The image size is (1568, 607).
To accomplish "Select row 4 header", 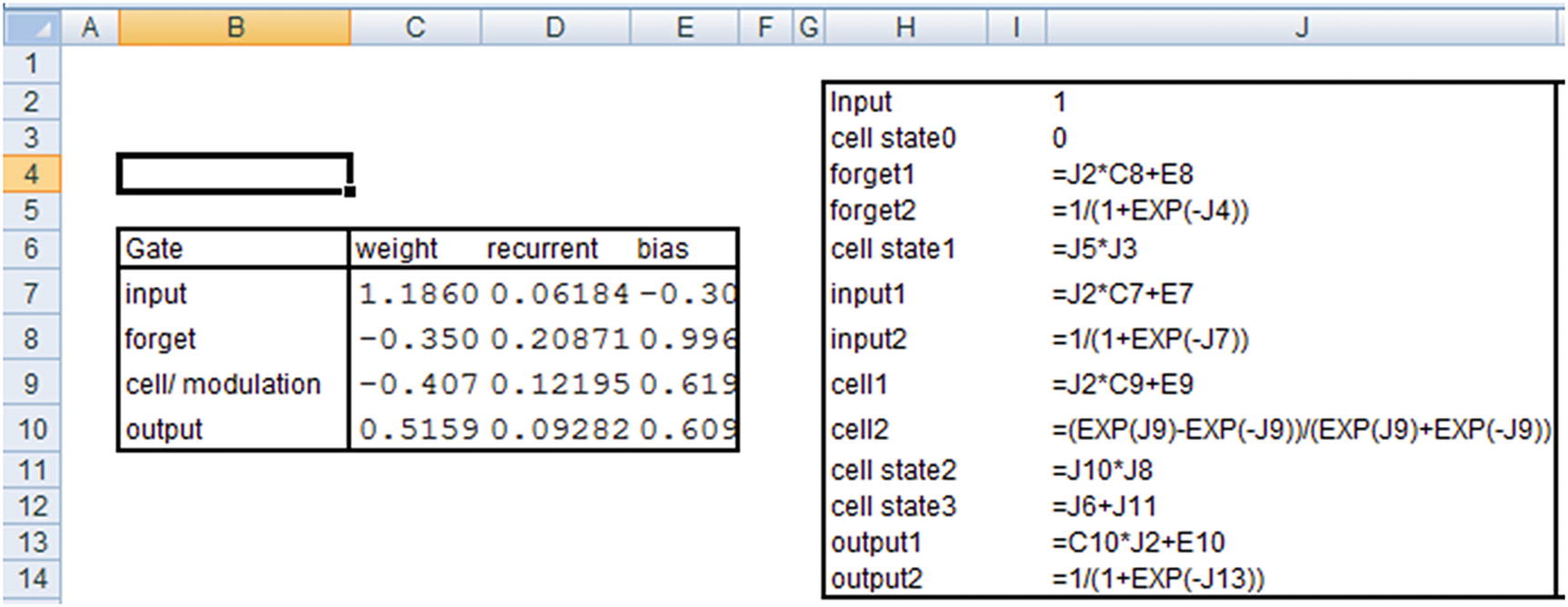I will [32, 174].
